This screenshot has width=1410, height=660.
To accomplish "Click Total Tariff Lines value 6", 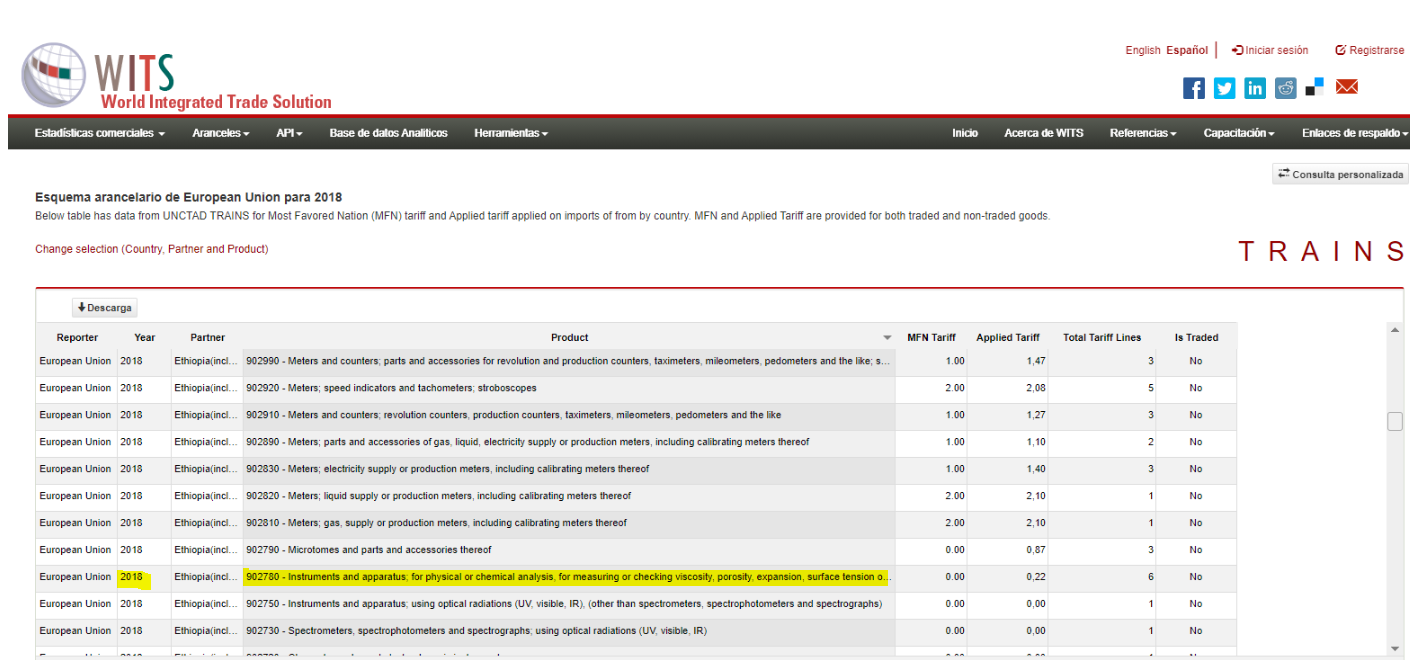I will (x=1150, y=577).
